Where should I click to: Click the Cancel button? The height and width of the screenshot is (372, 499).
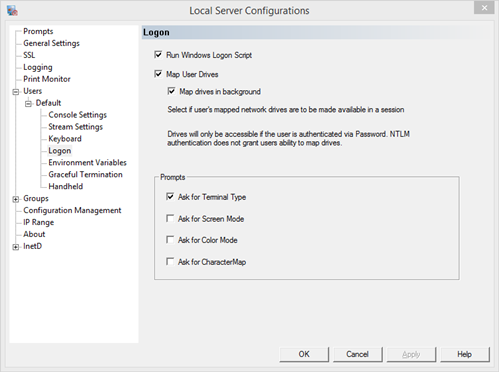(x=358, y=354)
